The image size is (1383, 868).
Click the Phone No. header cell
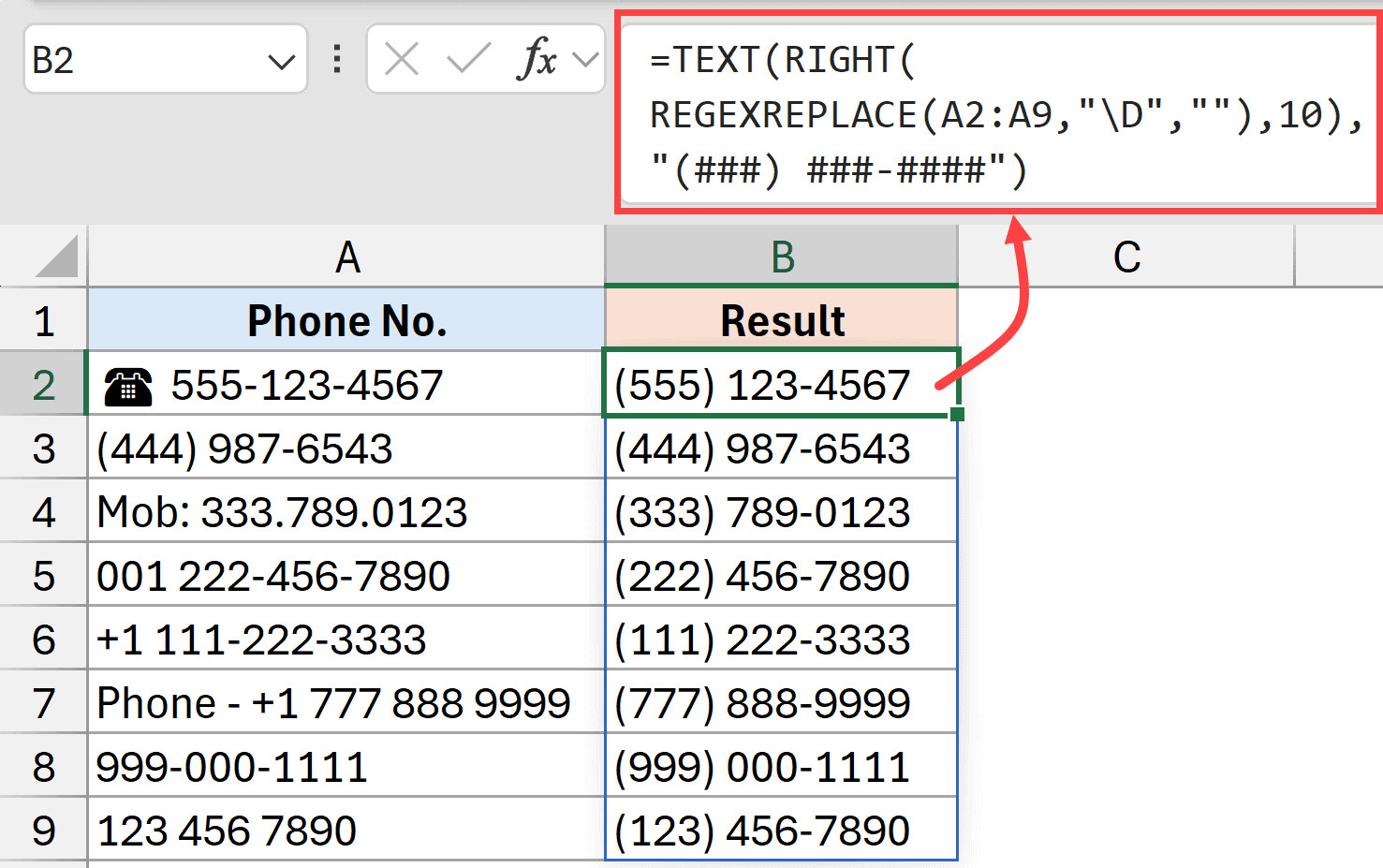point(346,321)
